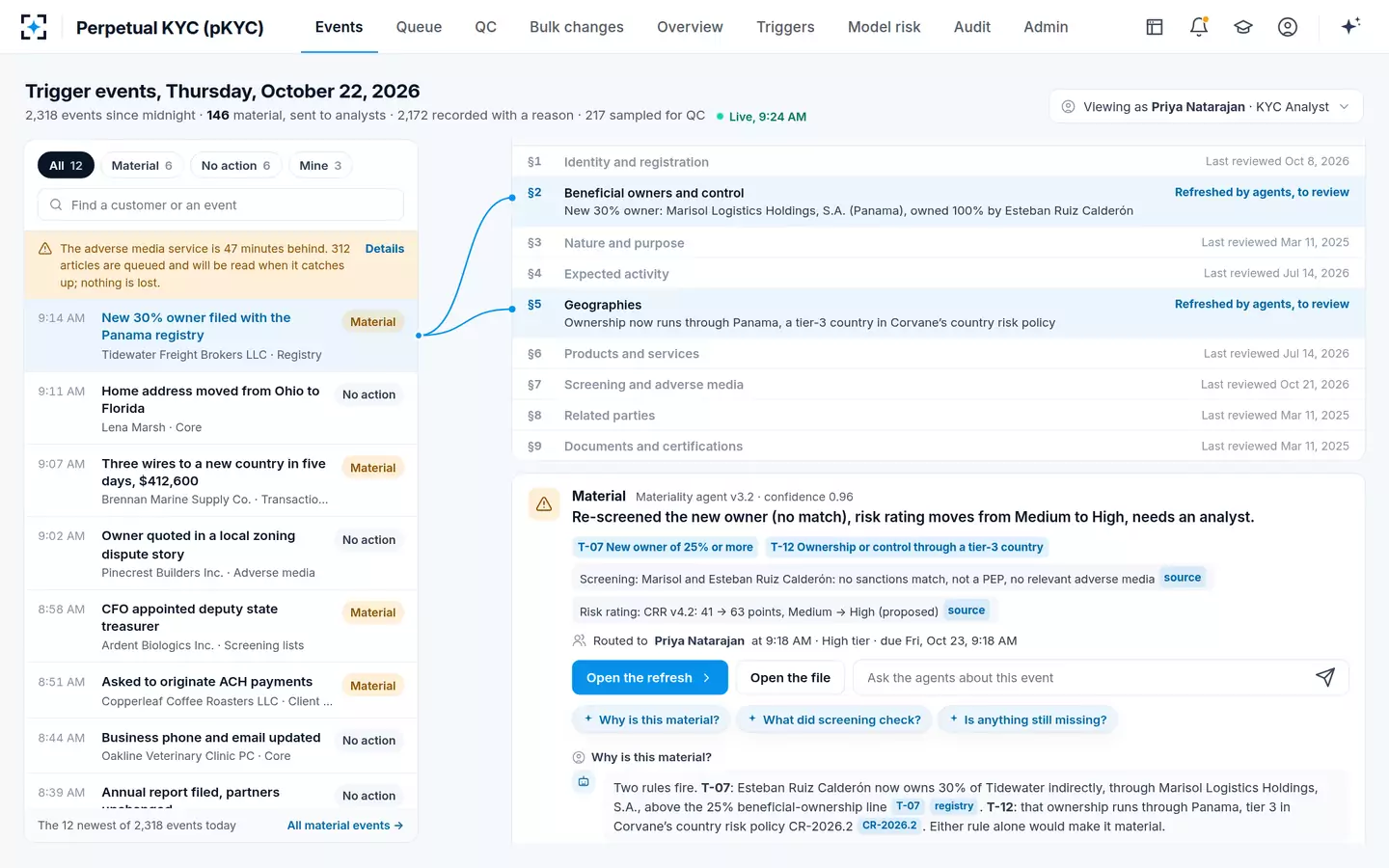Click the viewer icon in the Viewing as selector

[x=1068, y=107]
